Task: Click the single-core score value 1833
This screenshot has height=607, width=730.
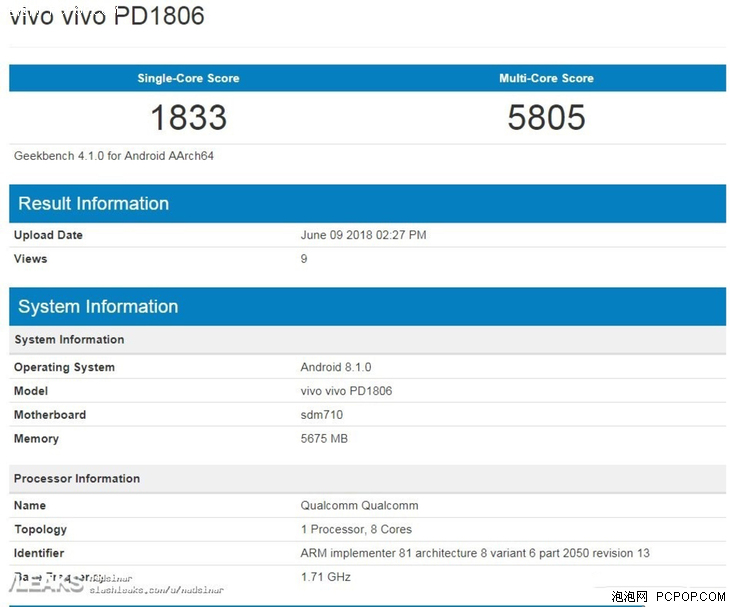Action: [x=189, y=117]
